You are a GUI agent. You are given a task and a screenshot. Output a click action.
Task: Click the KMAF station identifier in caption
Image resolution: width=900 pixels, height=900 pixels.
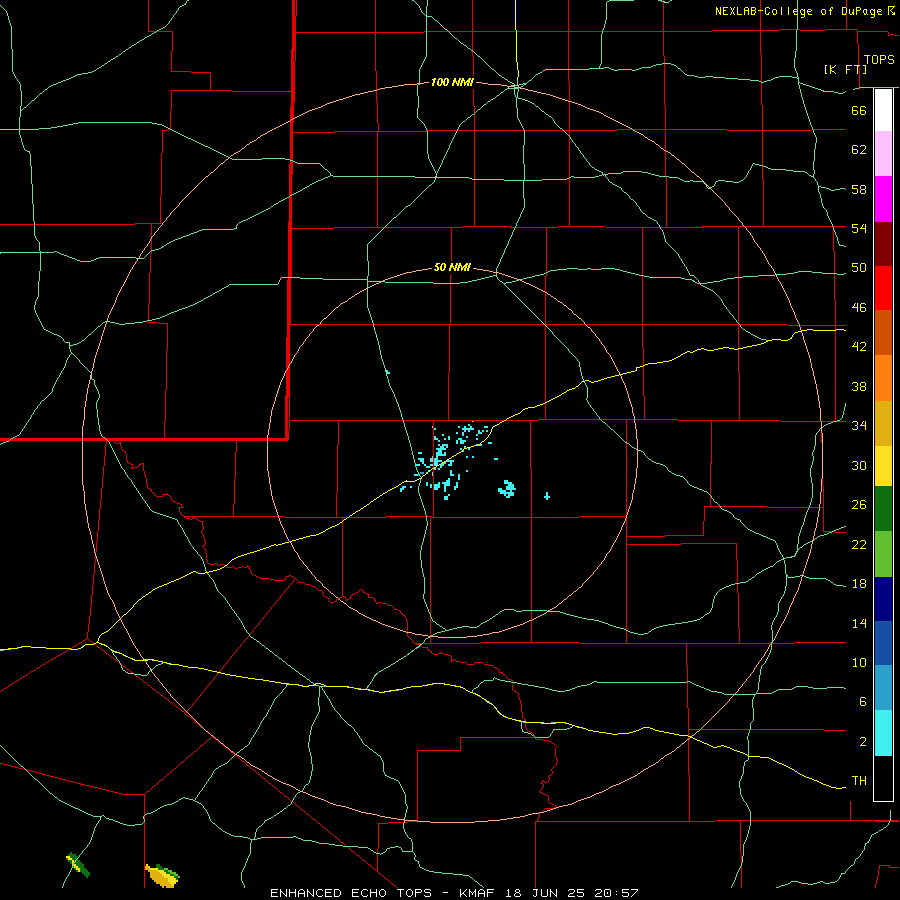point(479,893)
